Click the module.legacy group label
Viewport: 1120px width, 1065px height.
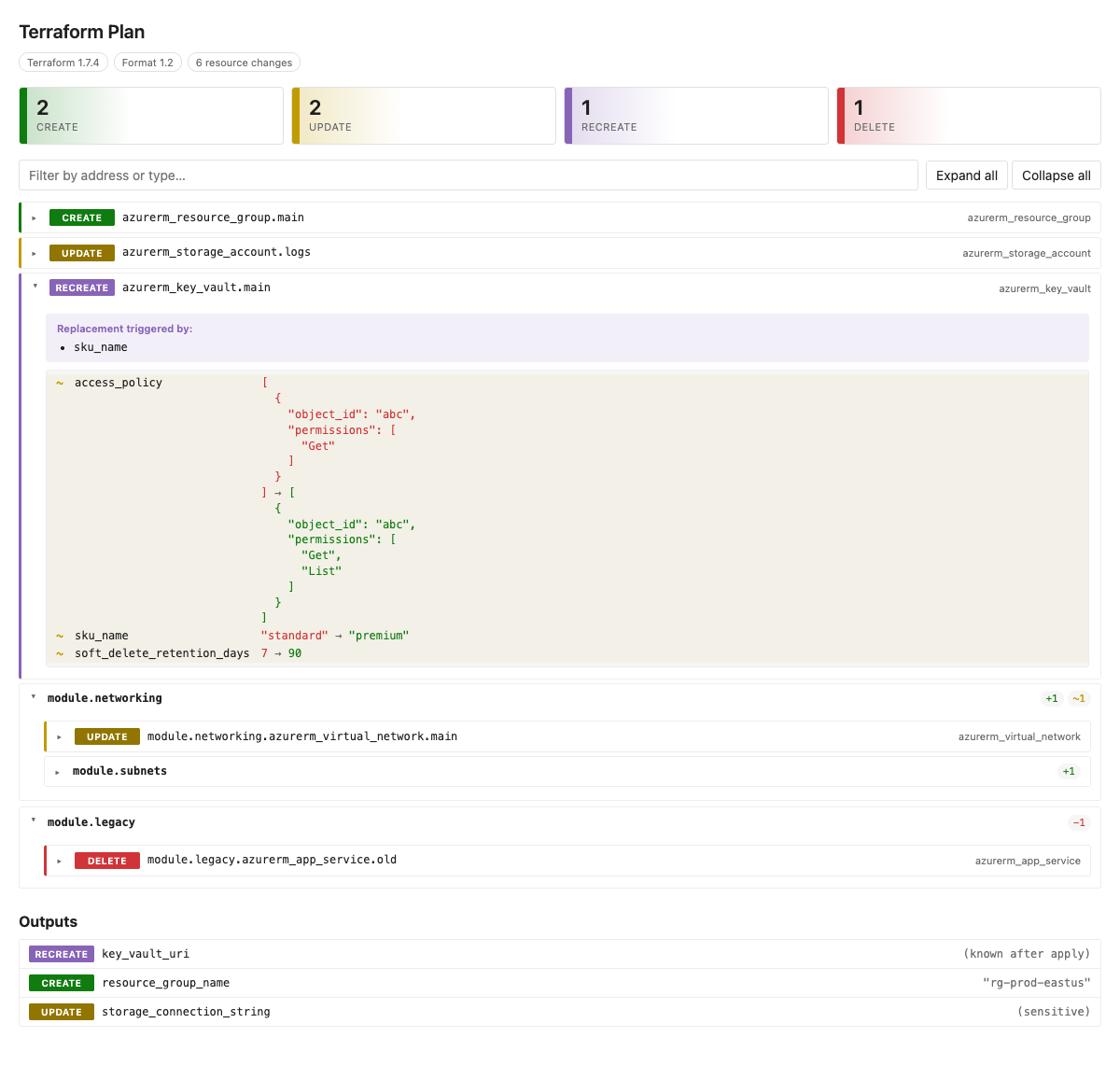91,822
